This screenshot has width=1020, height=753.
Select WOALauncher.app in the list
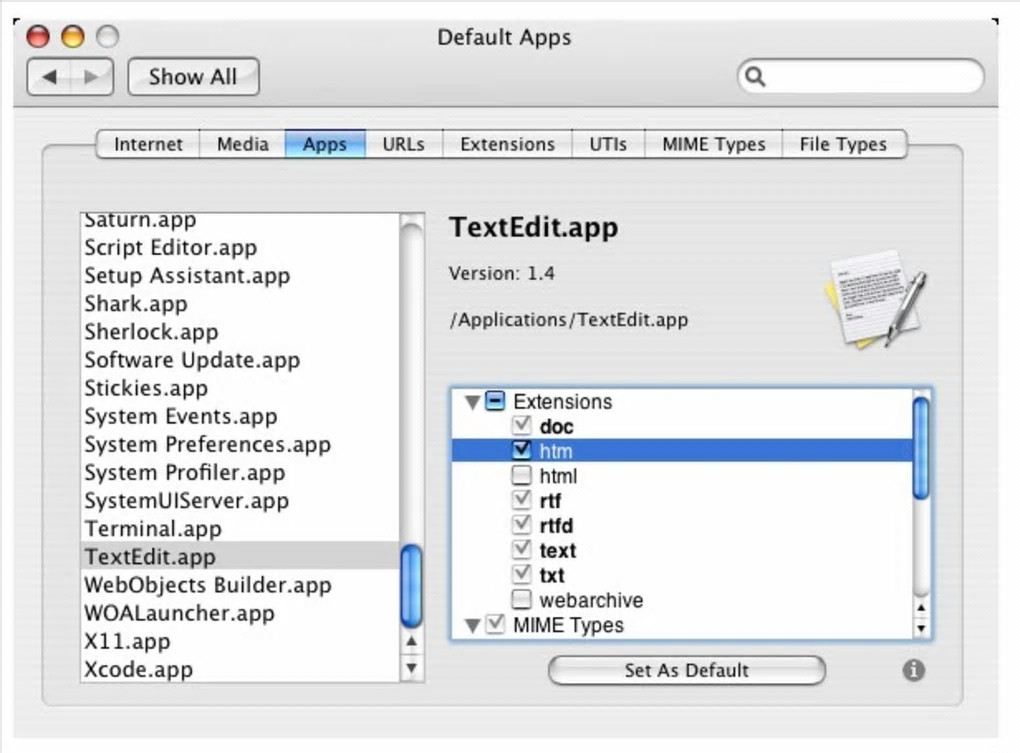coord(239,613)
